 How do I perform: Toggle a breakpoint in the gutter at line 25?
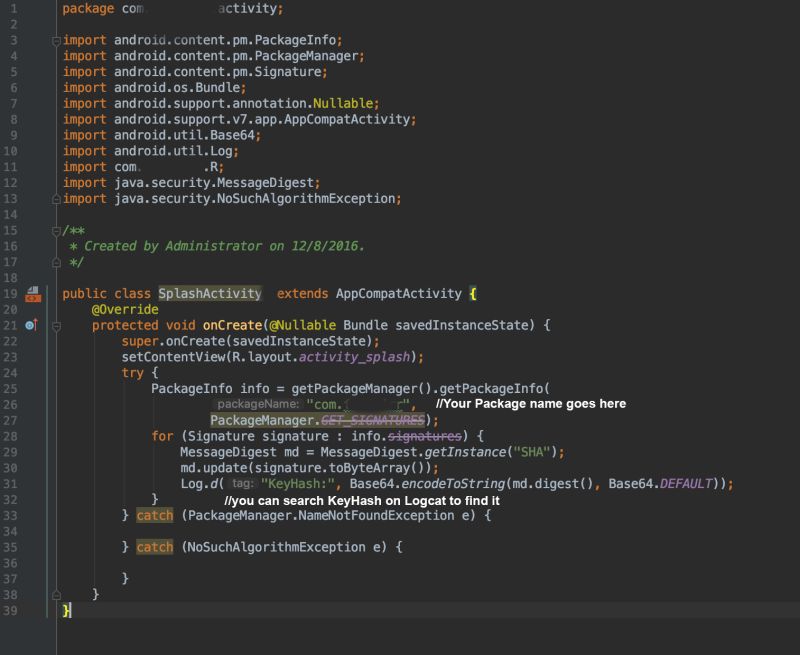click(40, 389)
